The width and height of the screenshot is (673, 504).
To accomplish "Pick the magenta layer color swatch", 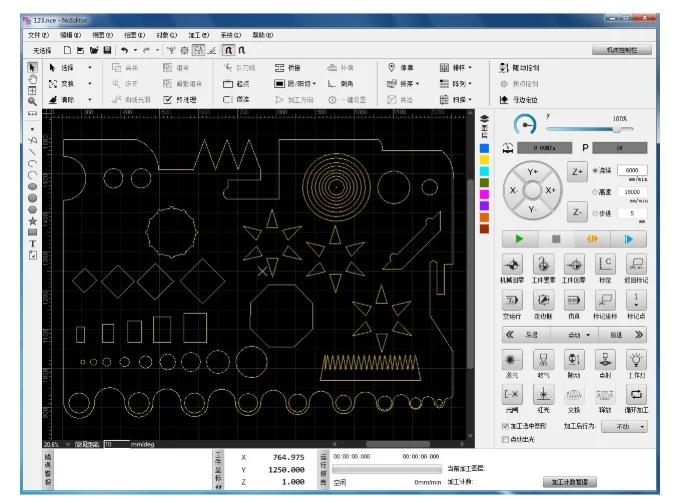I will 484,194.
